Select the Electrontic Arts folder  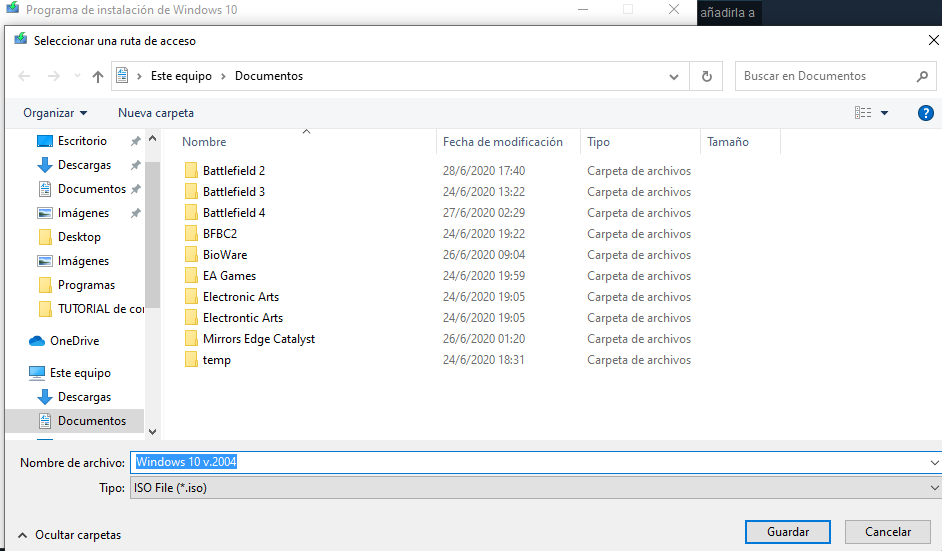tap(243, 318)
